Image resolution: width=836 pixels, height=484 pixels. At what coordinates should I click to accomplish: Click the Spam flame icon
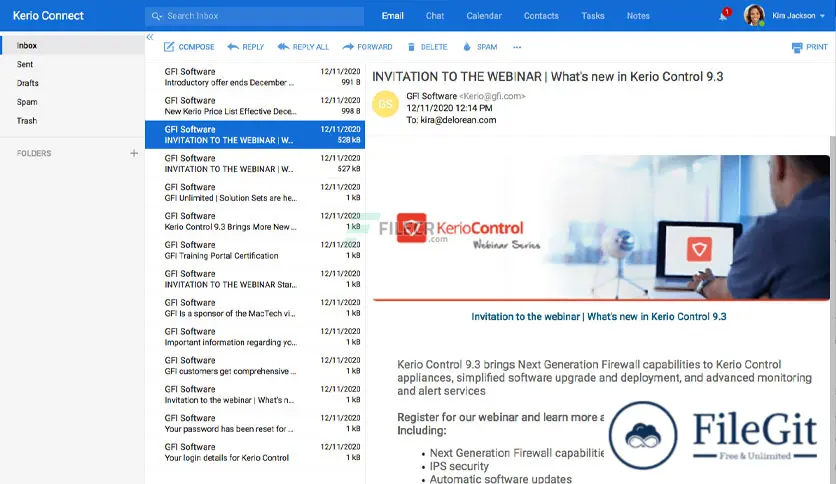(467, 47)
